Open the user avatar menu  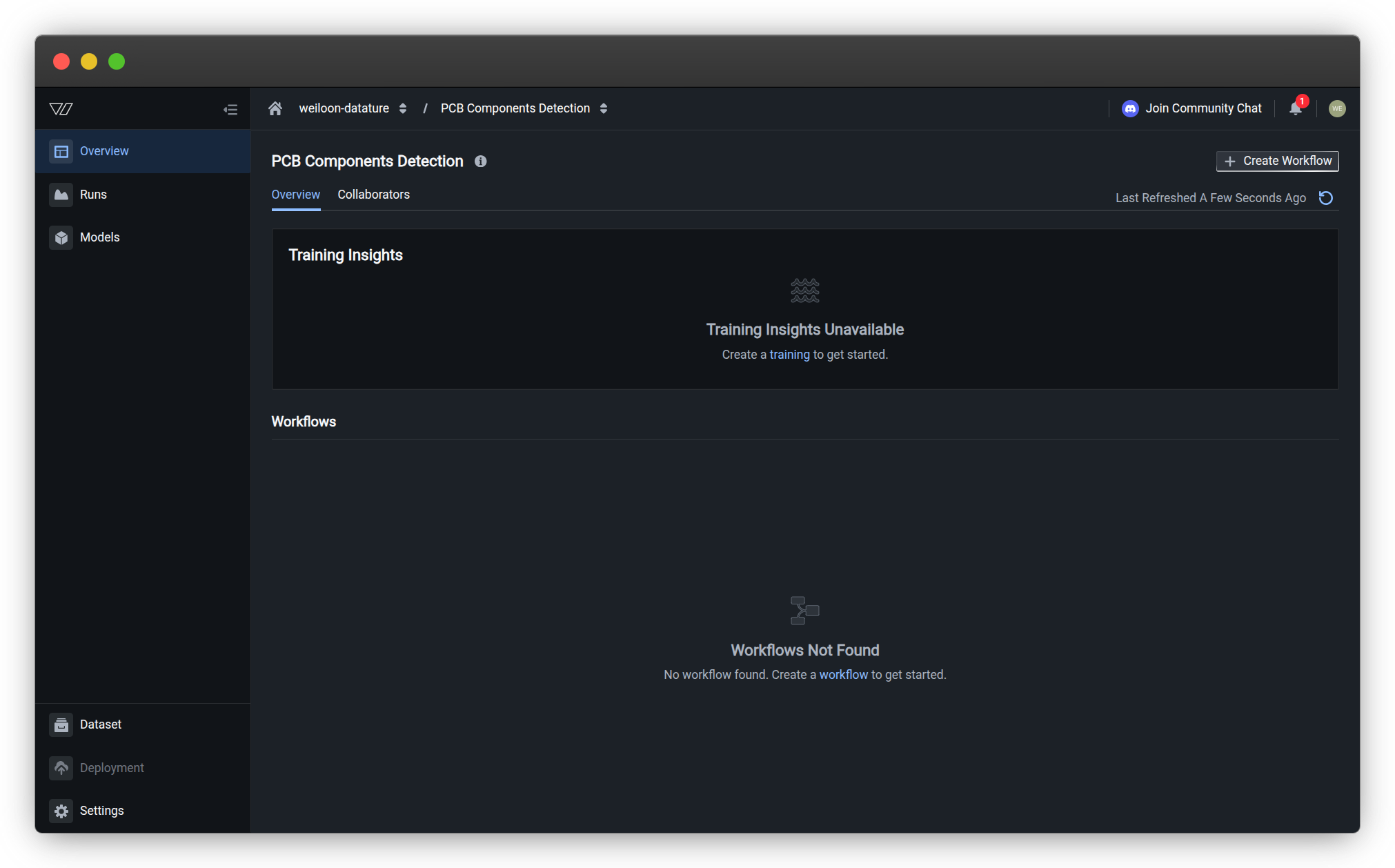click(x=1336, y=108)
